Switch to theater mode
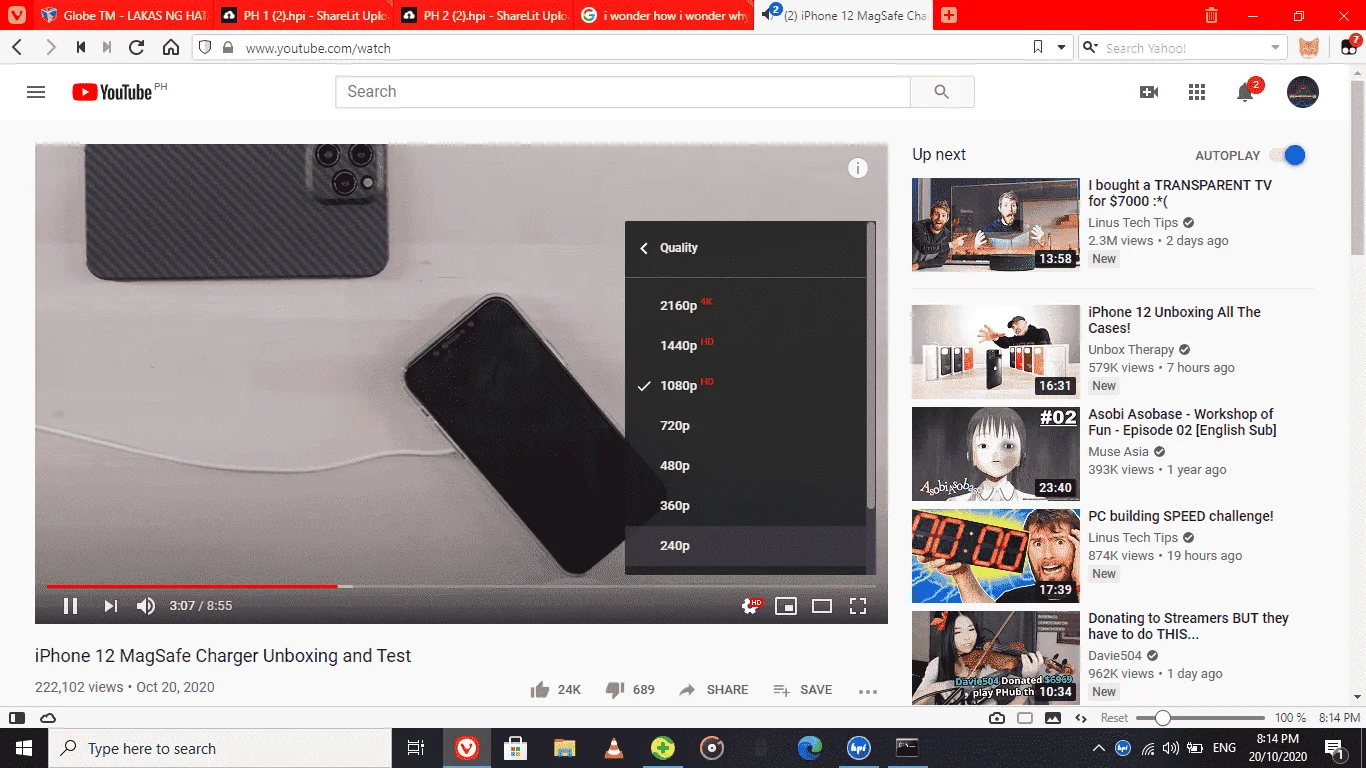The image size is (1366, 768). (x=822, y=606)
